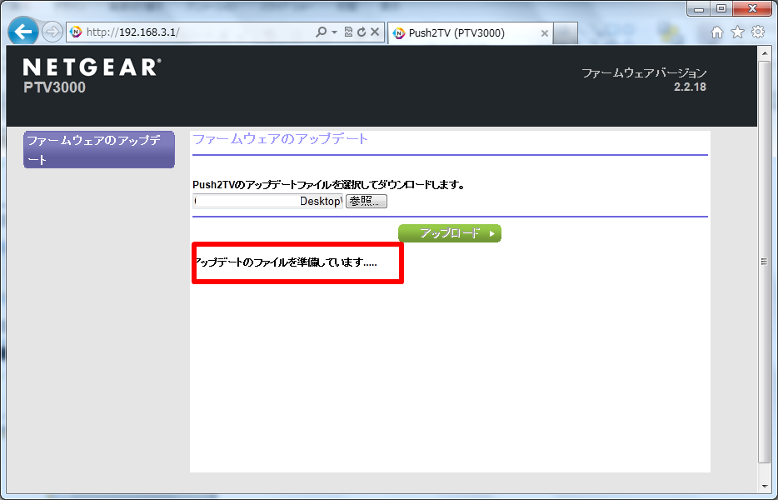Open the browser home page icon
Screen dimensions: 778x500
tap(717, 32)
